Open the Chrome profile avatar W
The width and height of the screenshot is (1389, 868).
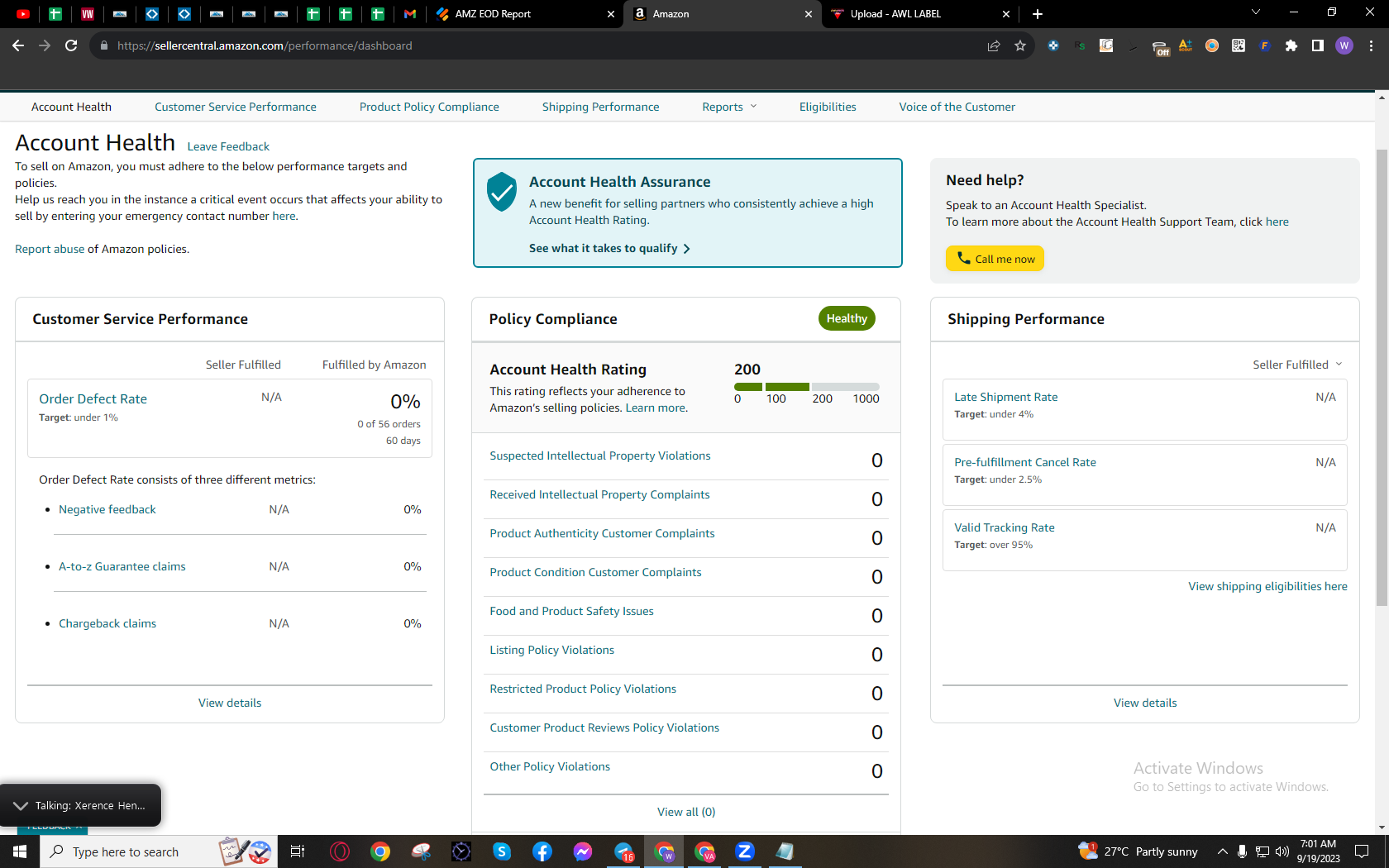(1344, 45)
